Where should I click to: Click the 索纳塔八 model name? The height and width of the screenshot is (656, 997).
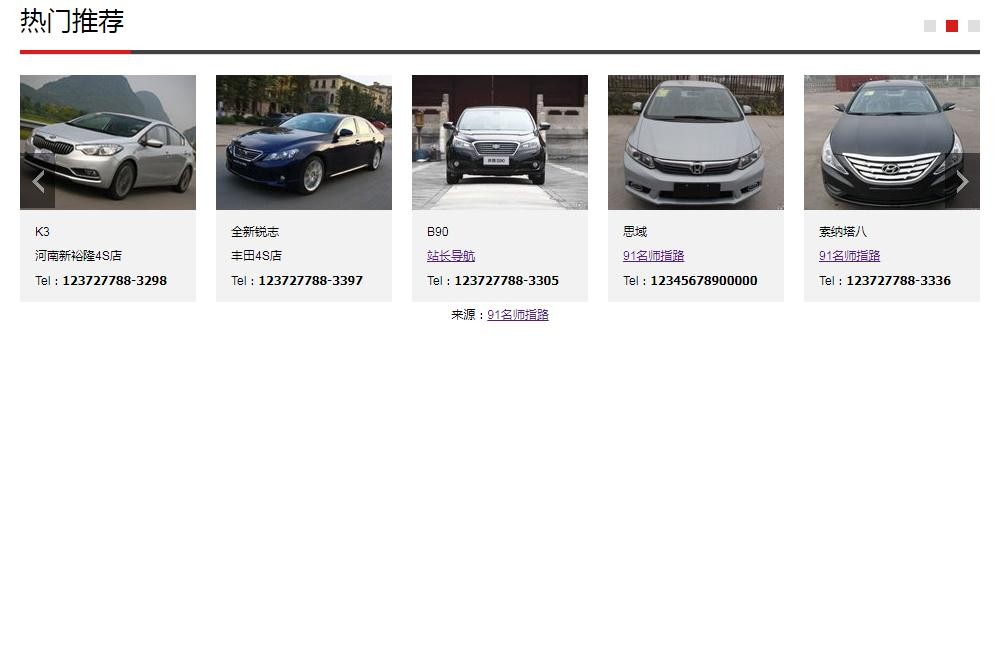[842, 231]
